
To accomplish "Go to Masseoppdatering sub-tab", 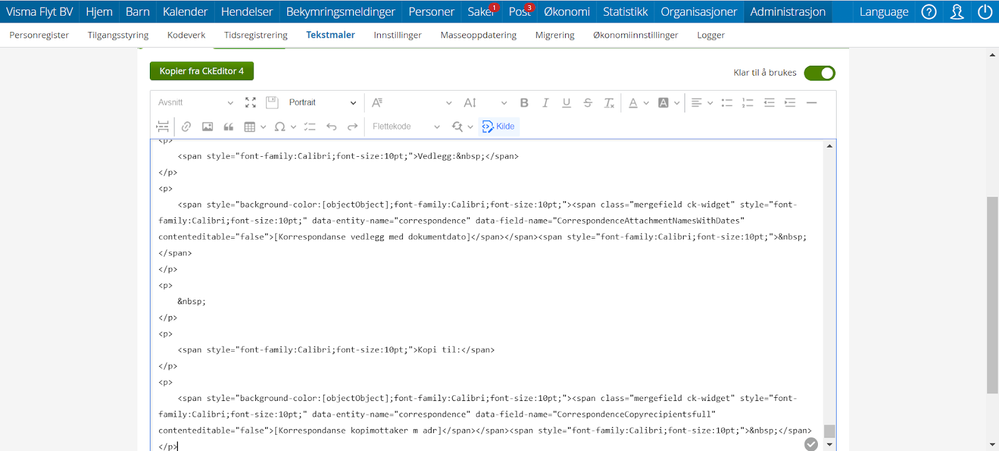I will point(478,36).
